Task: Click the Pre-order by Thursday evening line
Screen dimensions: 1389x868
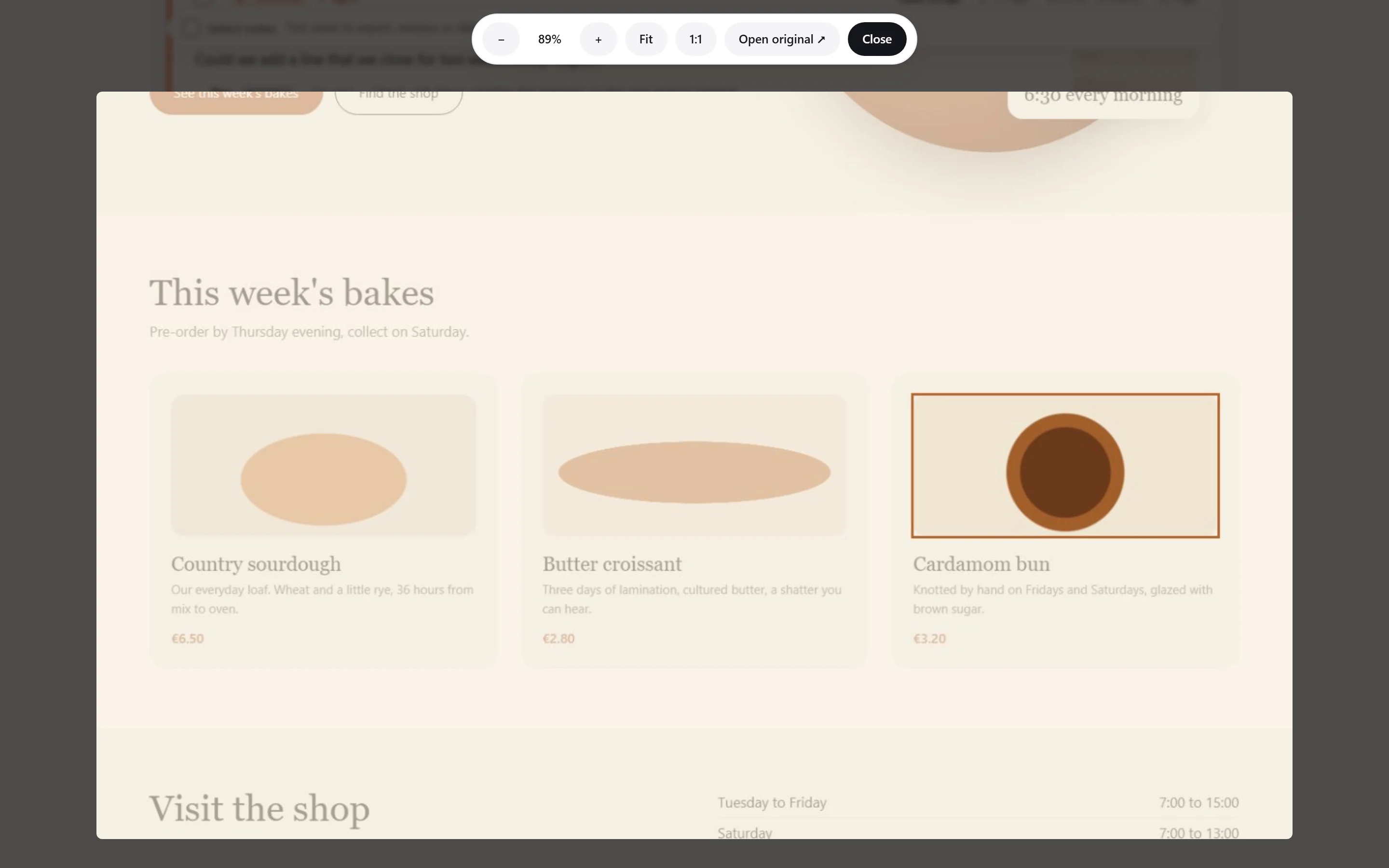Action: (x=309, y=332)
